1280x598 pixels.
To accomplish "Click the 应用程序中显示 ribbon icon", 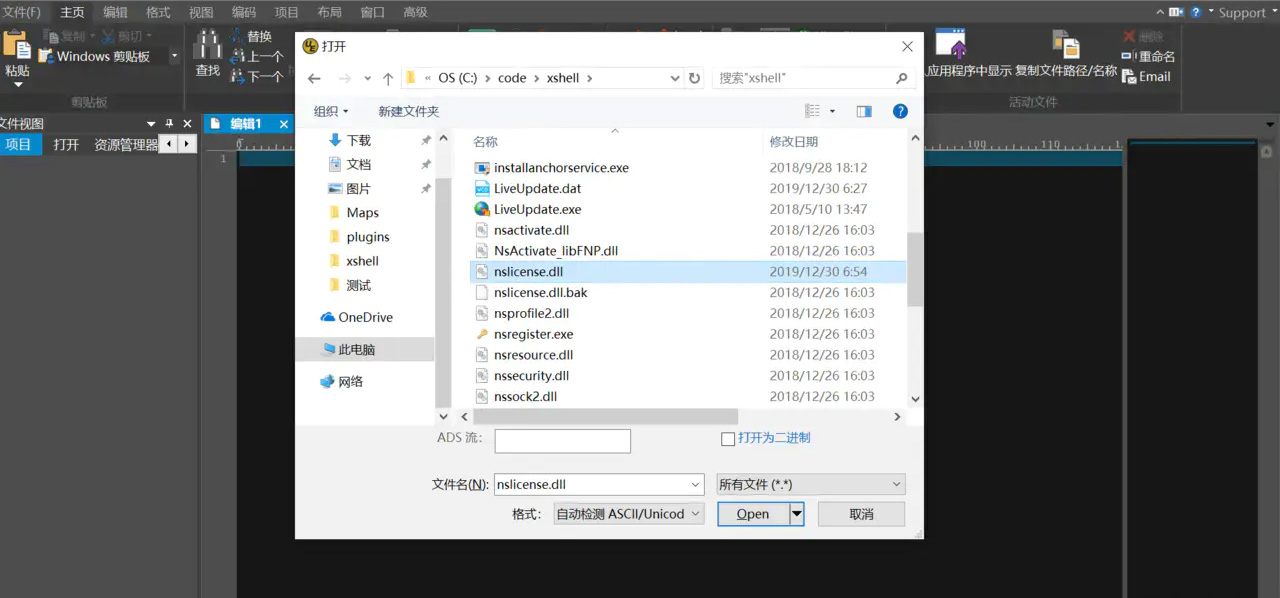I will [951, 44].
